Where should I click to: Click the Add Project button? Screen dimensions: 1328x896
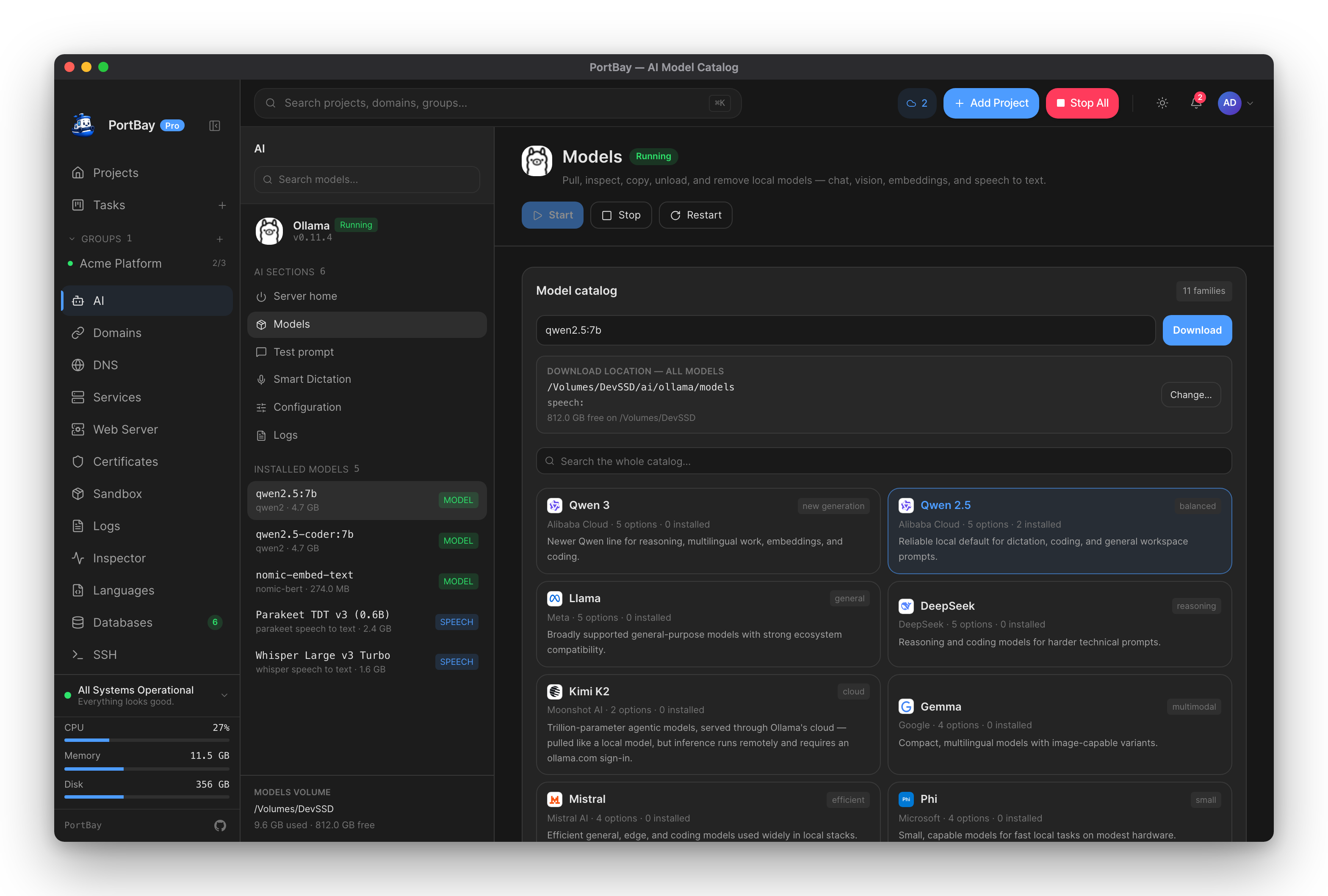(x=991, y=103)
